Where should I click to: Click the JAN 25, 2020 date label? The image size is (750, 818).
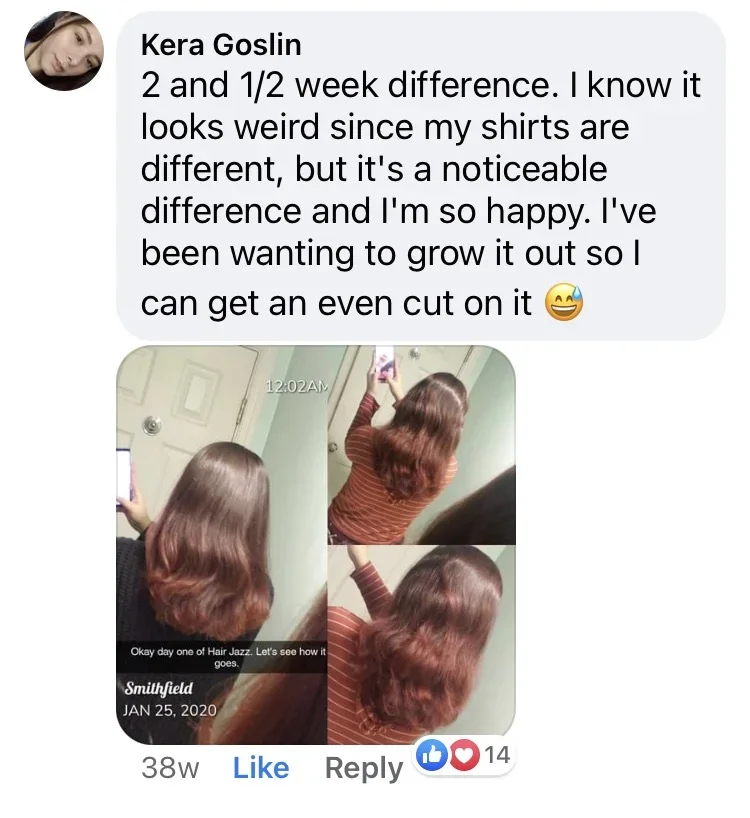click(x=170, y=710)
